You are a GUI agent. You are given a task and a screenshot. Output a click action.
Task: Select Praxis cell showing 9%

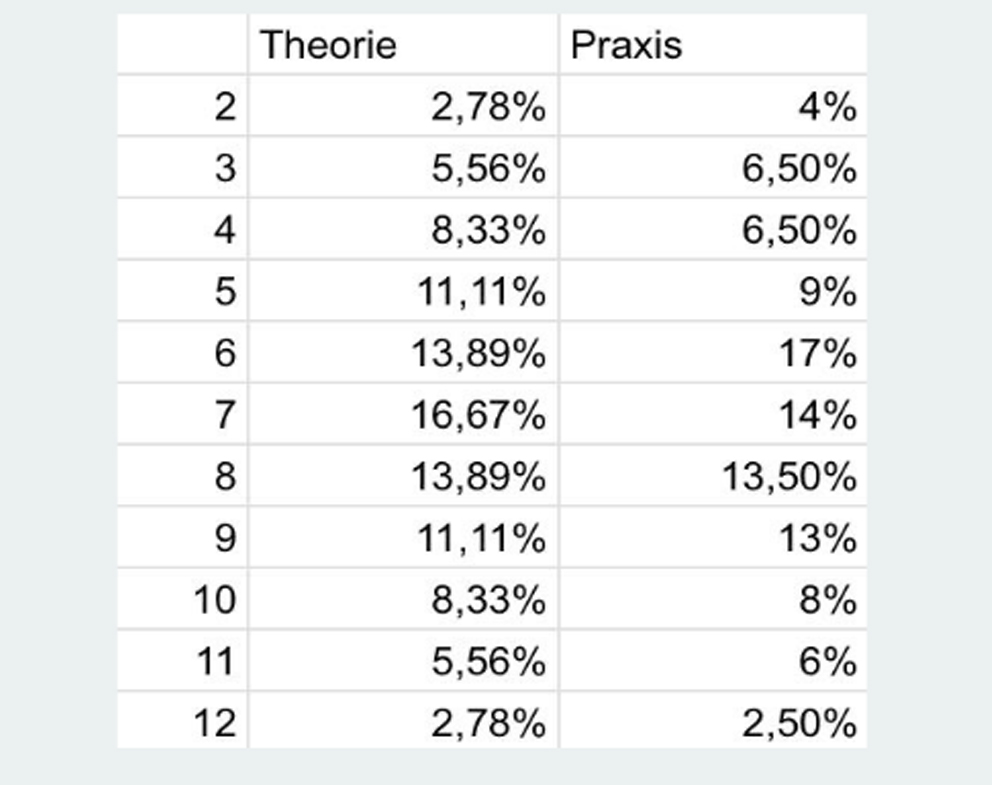tap(712, 292)
